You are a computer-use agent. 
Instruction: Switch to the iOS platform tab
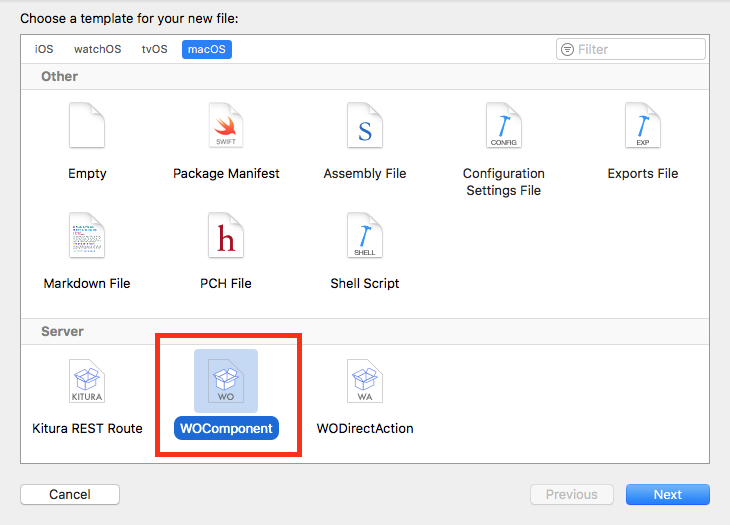click(44, 49)
